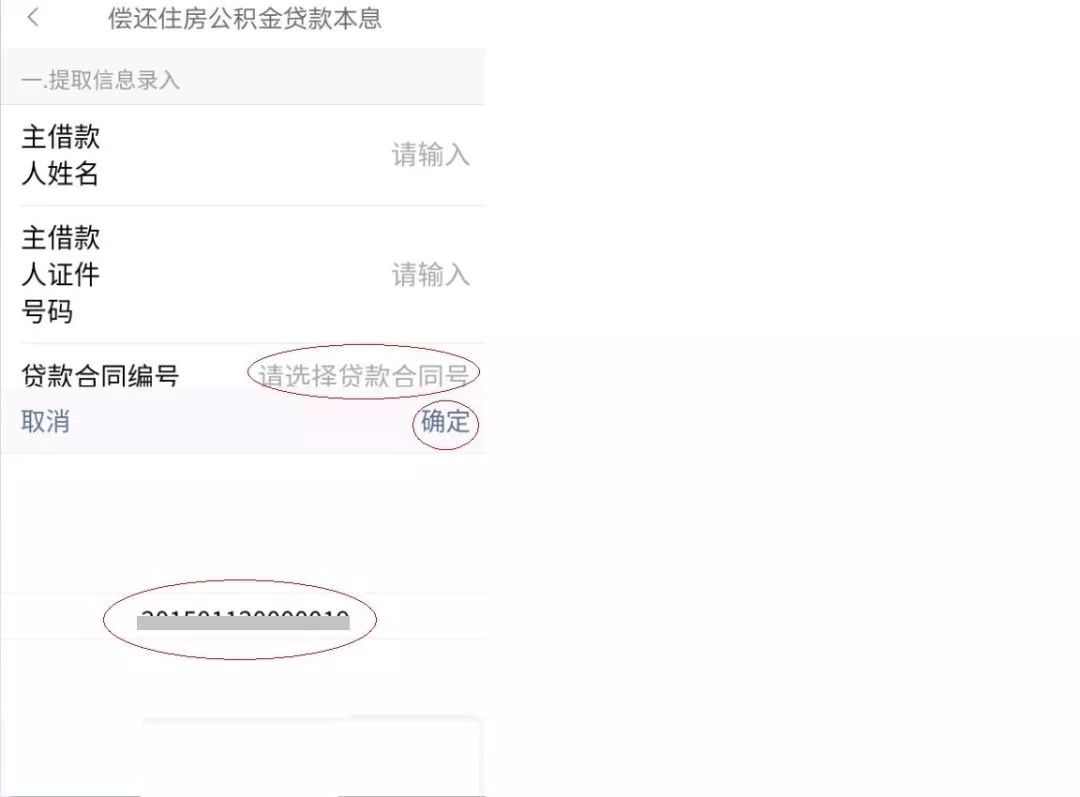Viewport: 1080px width, 797px height.
Task: Click the 贷款合同编号 label
Action: click(x=100, y=375)
